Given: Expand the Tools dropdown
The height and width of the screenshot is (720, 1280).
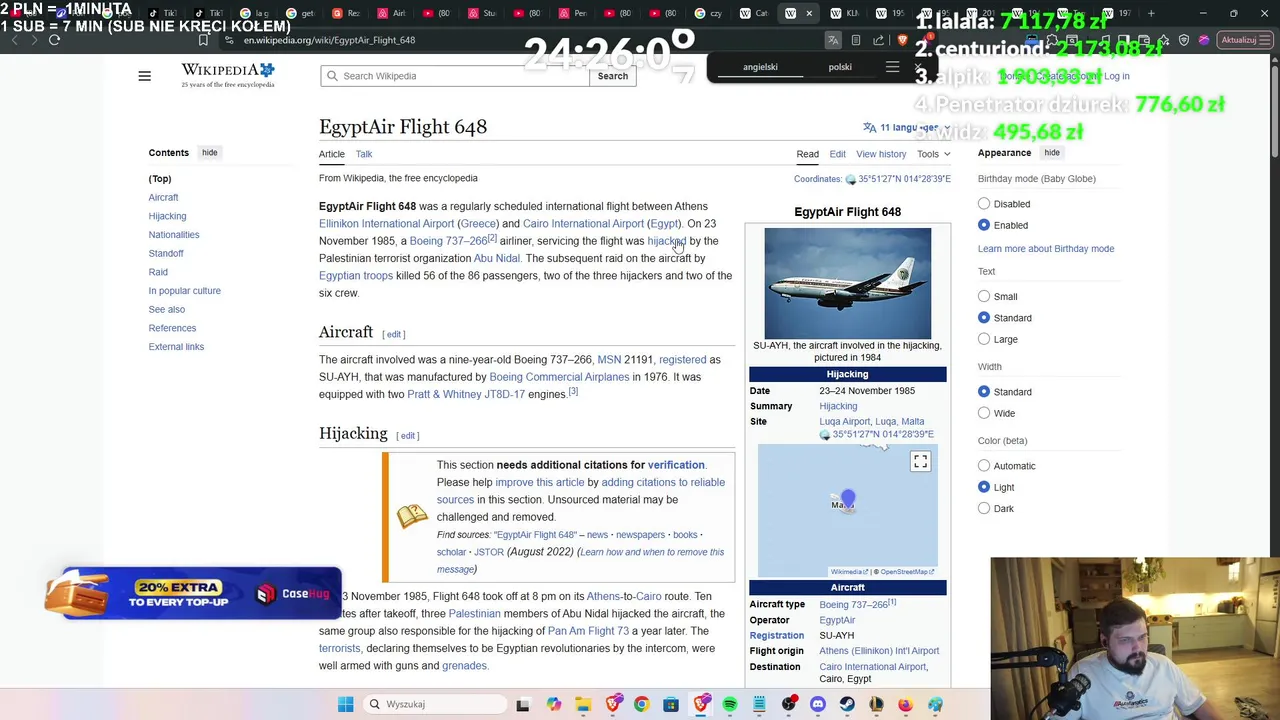Looking at the screenshot, I should coord(934,154).
